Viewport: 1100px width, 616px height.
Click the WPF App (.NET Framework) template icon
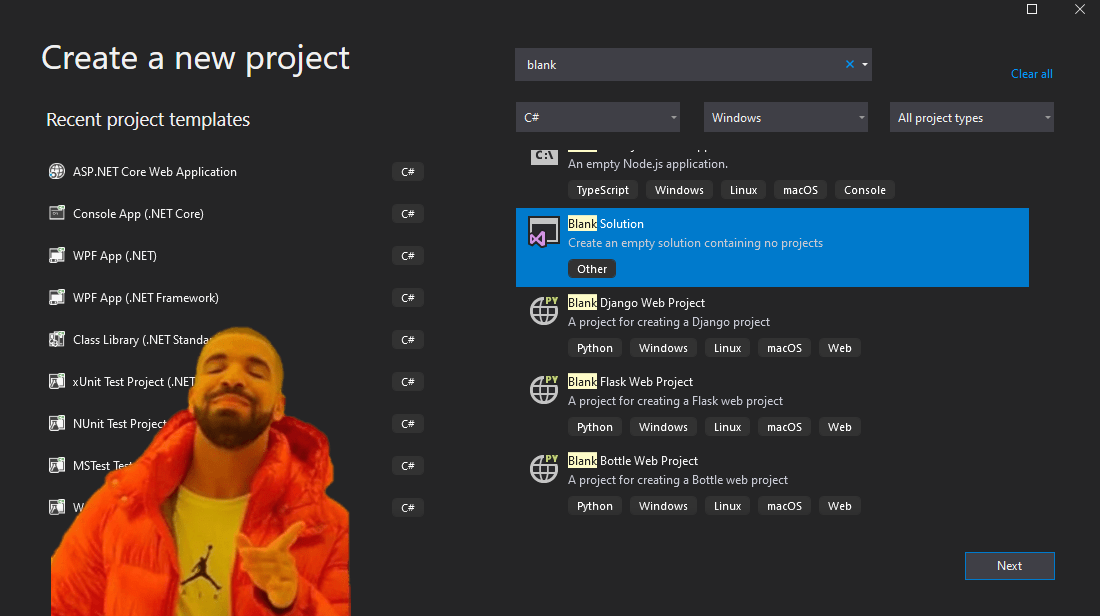click(57, 297)
